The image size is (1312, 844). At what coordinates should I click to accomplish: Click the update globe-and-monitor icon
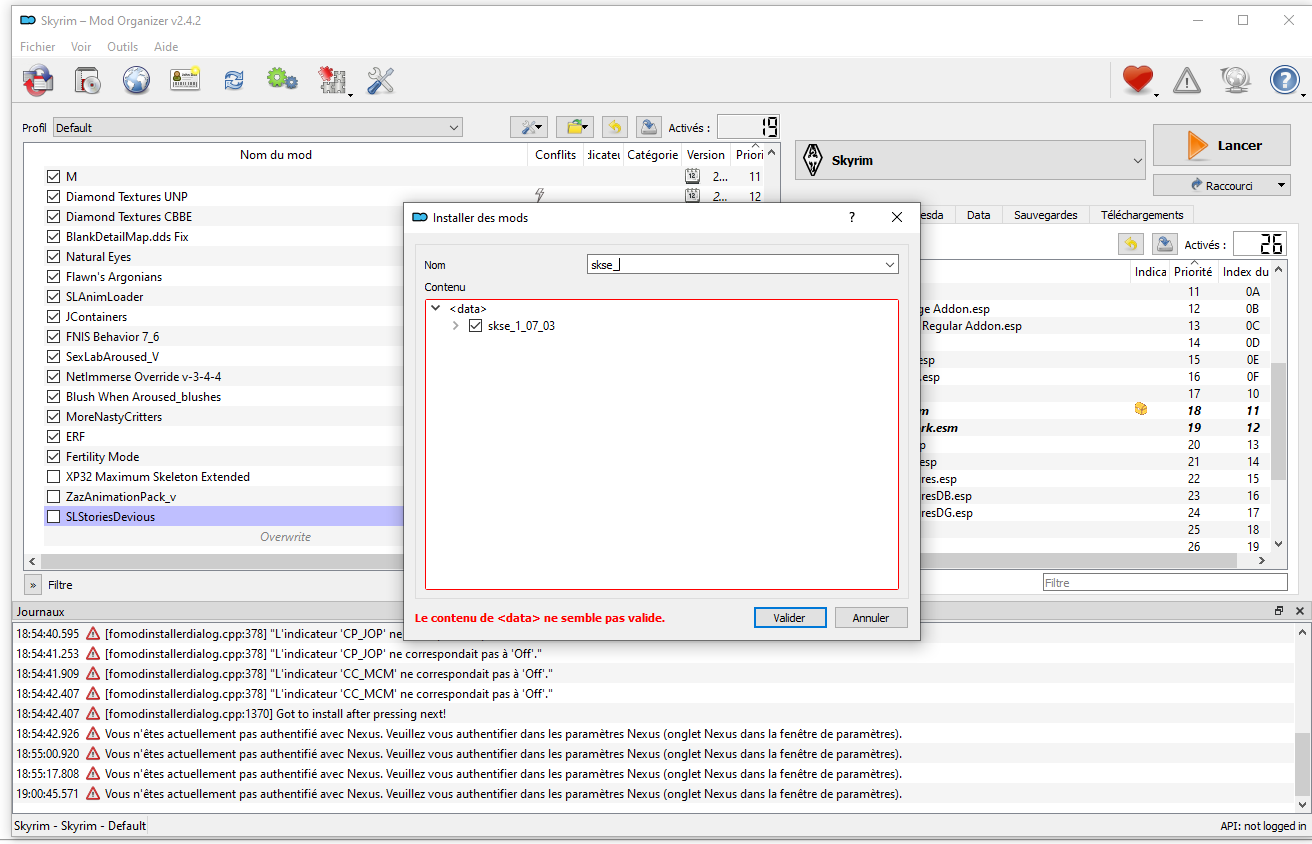tap(1236, 80)
